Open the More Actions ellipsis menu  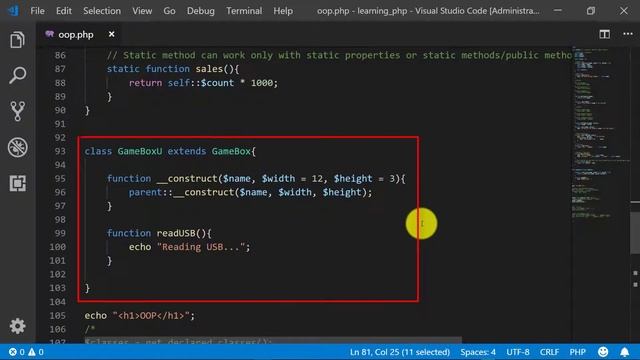tap(628, 34)
